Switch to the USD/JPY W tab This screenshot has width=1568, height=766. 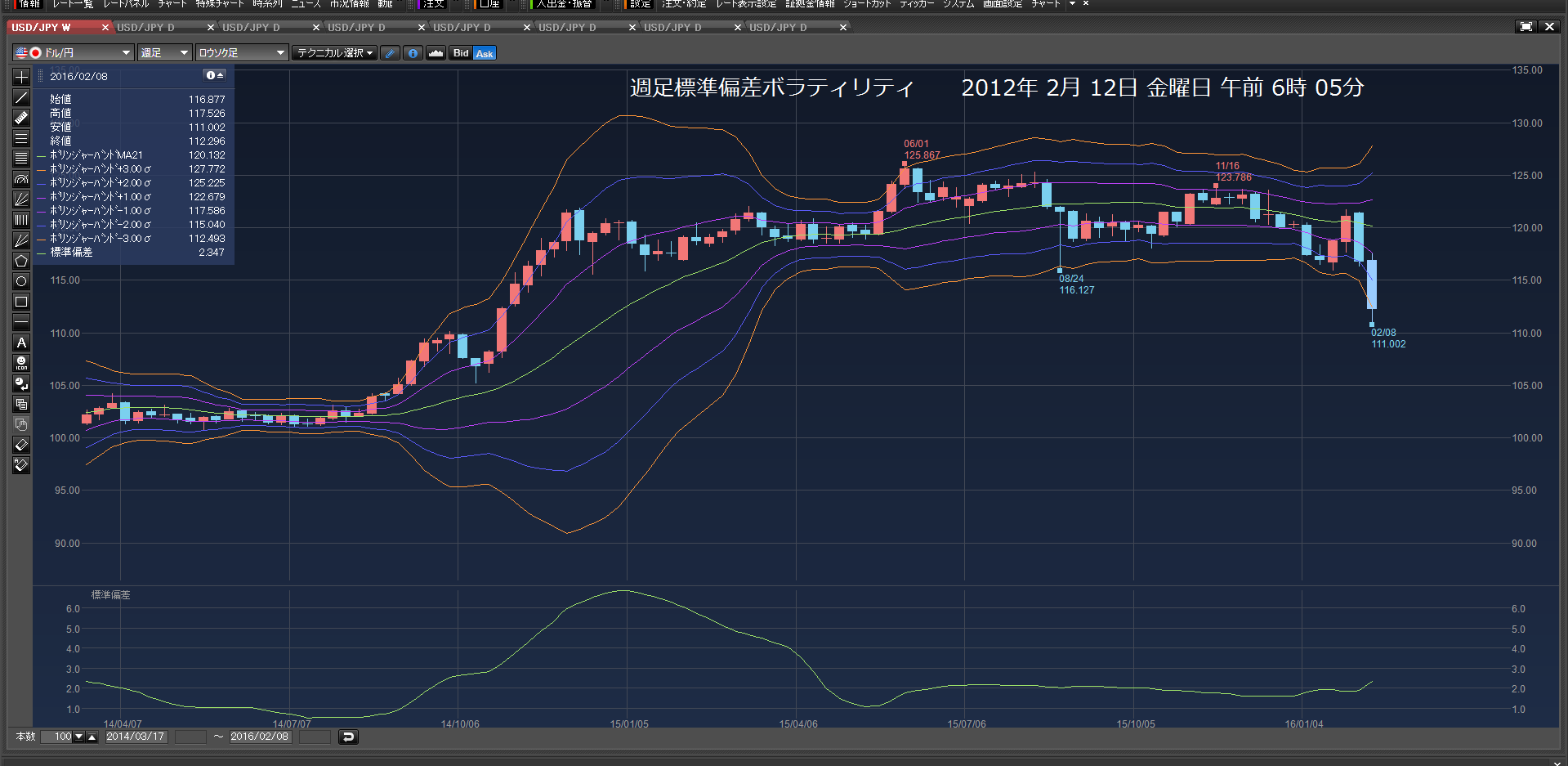tap(54, 28)
